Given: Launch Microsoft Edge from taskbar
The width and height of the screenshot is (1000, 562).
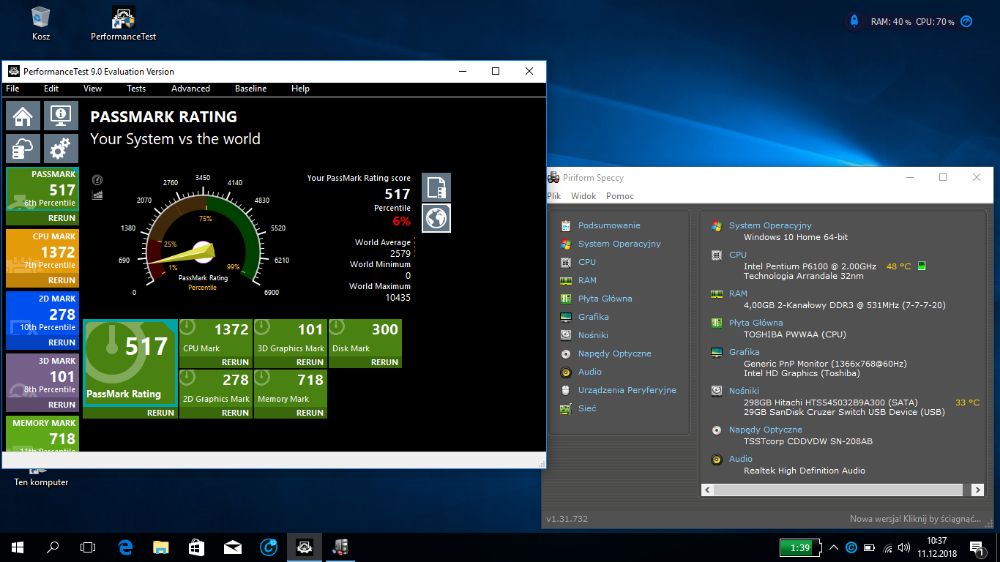Looking at the screenshot, I should click(x=126, y=547).
